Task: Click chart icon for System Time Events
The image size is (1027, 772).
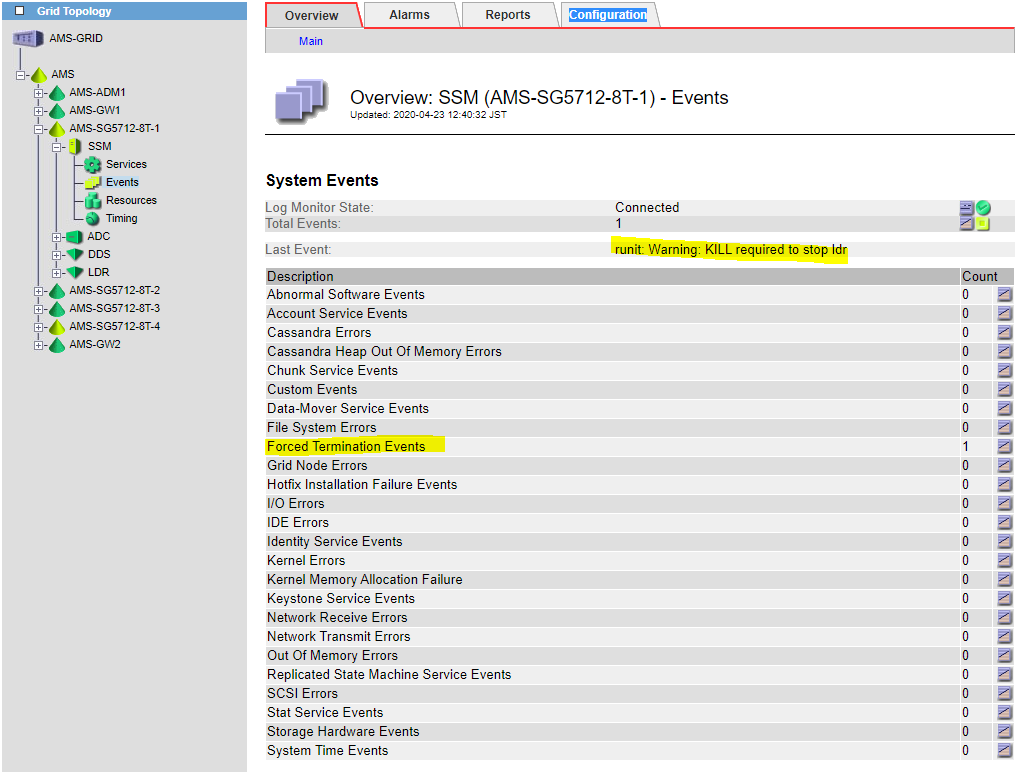Action: (x=1004, y=751)
